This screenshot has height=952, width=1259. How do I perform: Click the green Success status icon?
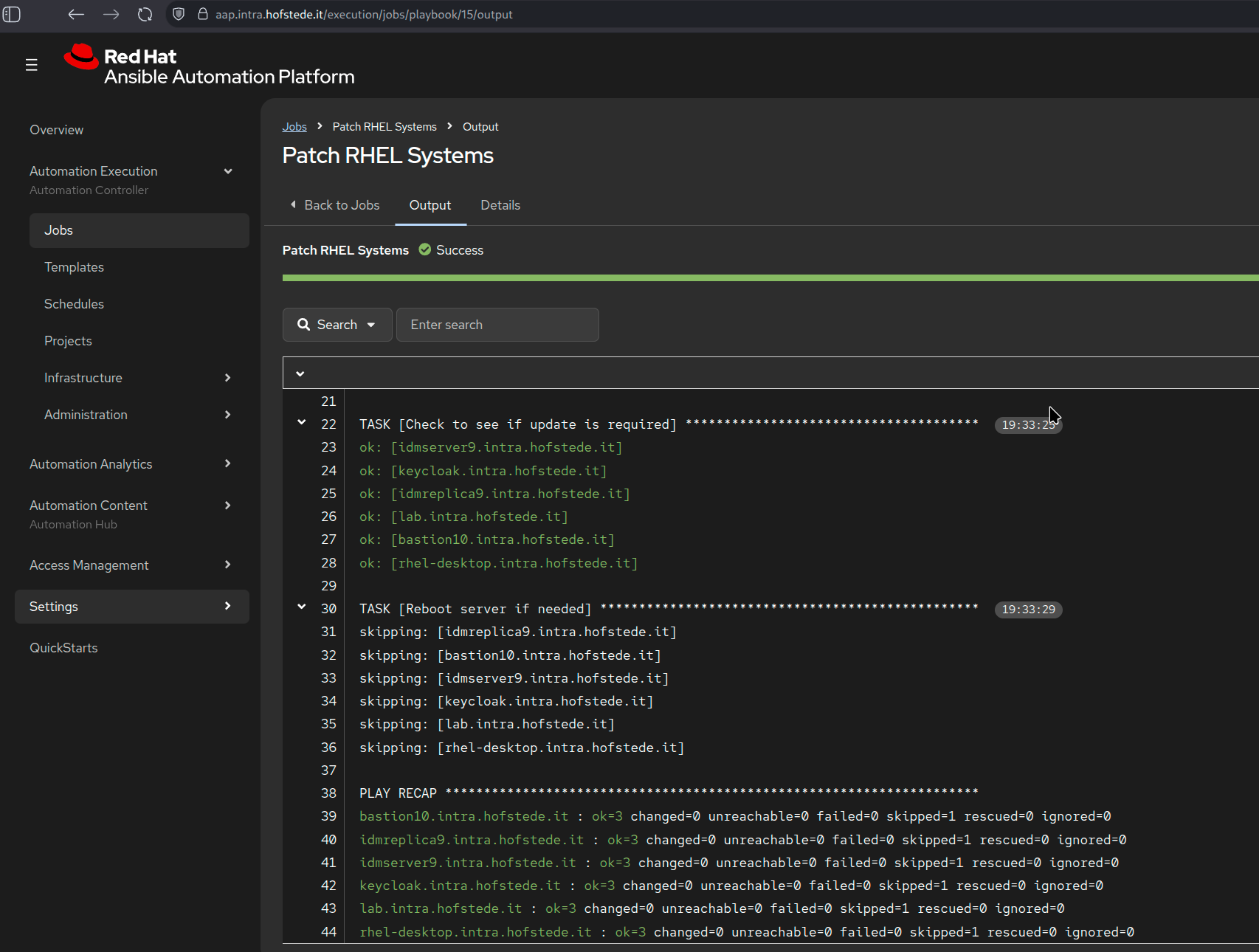coord(425,250)
